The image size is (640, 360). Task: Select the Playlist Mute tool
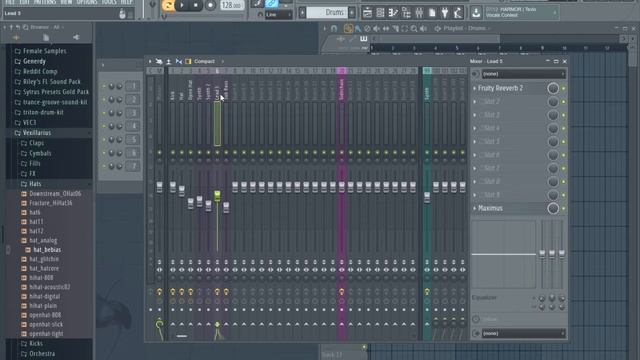(x=376, y=28)
